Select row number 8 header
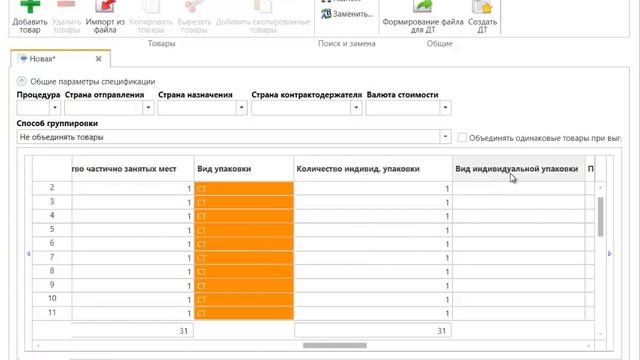The height and width of the screenshot is (360, 640). (x=52, y=271)
